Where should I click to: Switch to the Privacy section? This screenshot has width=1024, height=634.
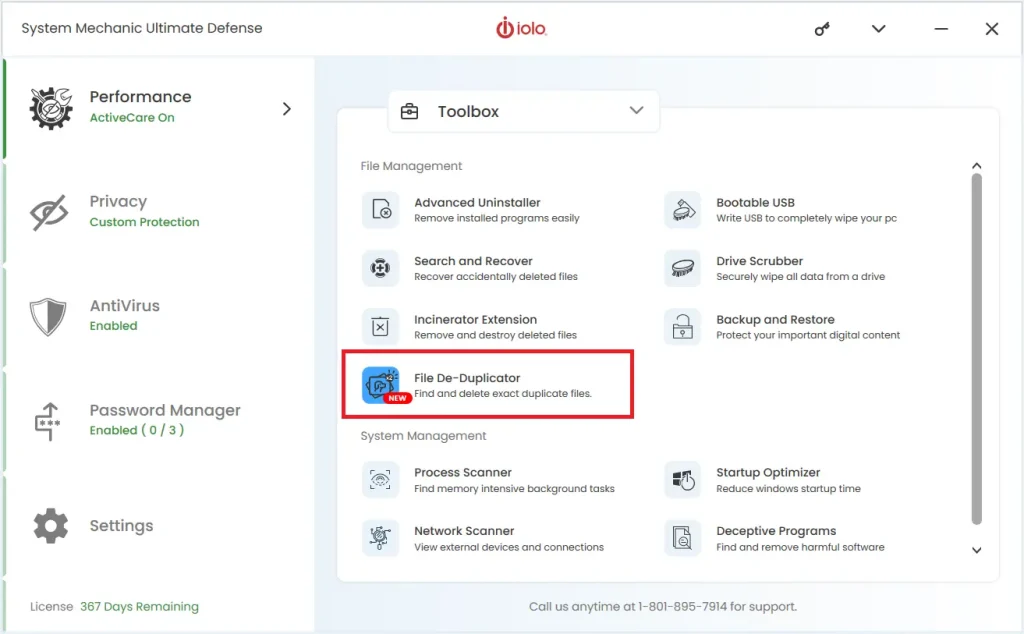point(159,212)
